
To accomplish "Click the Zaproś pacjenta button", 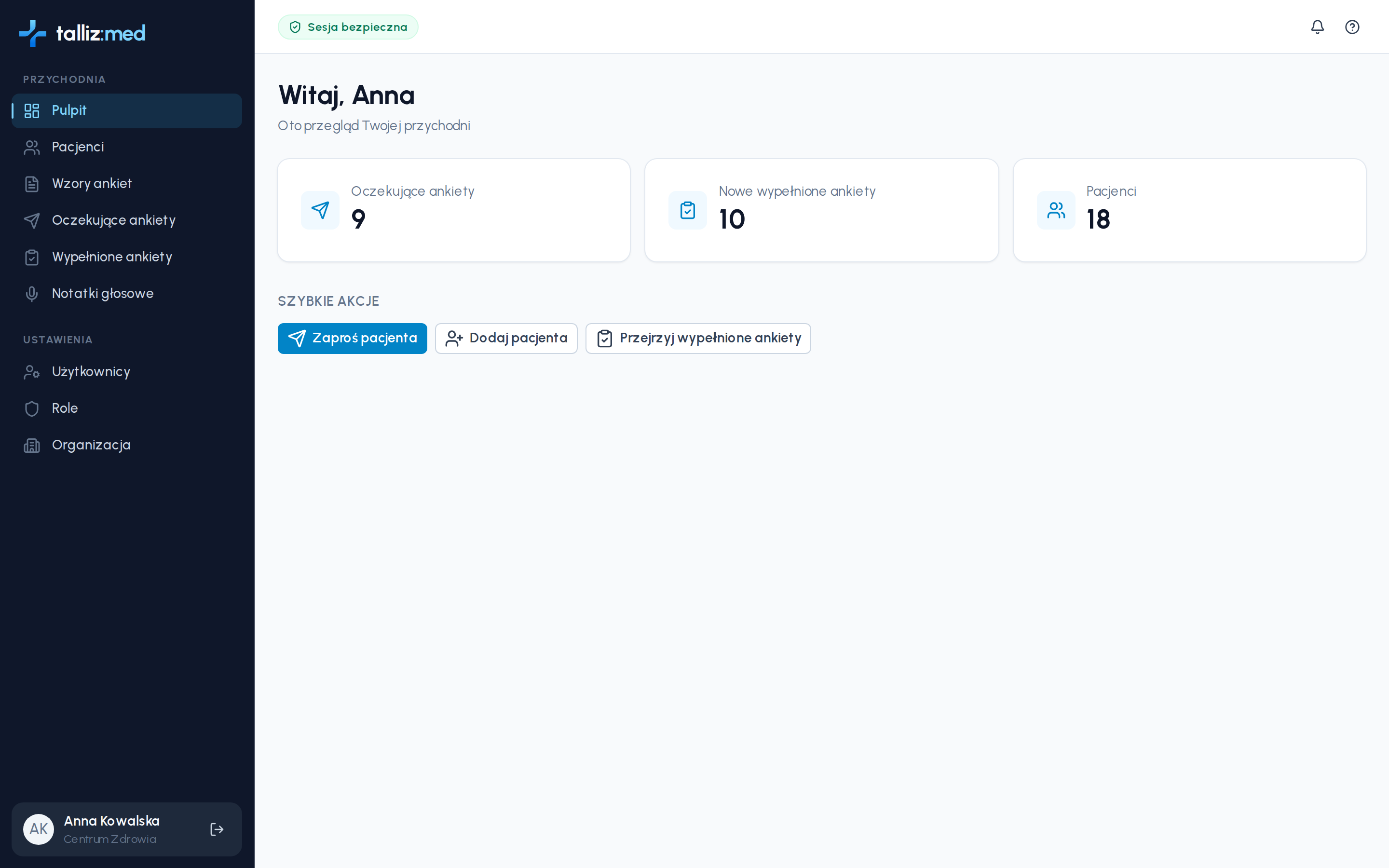I will tap(353, 338).
